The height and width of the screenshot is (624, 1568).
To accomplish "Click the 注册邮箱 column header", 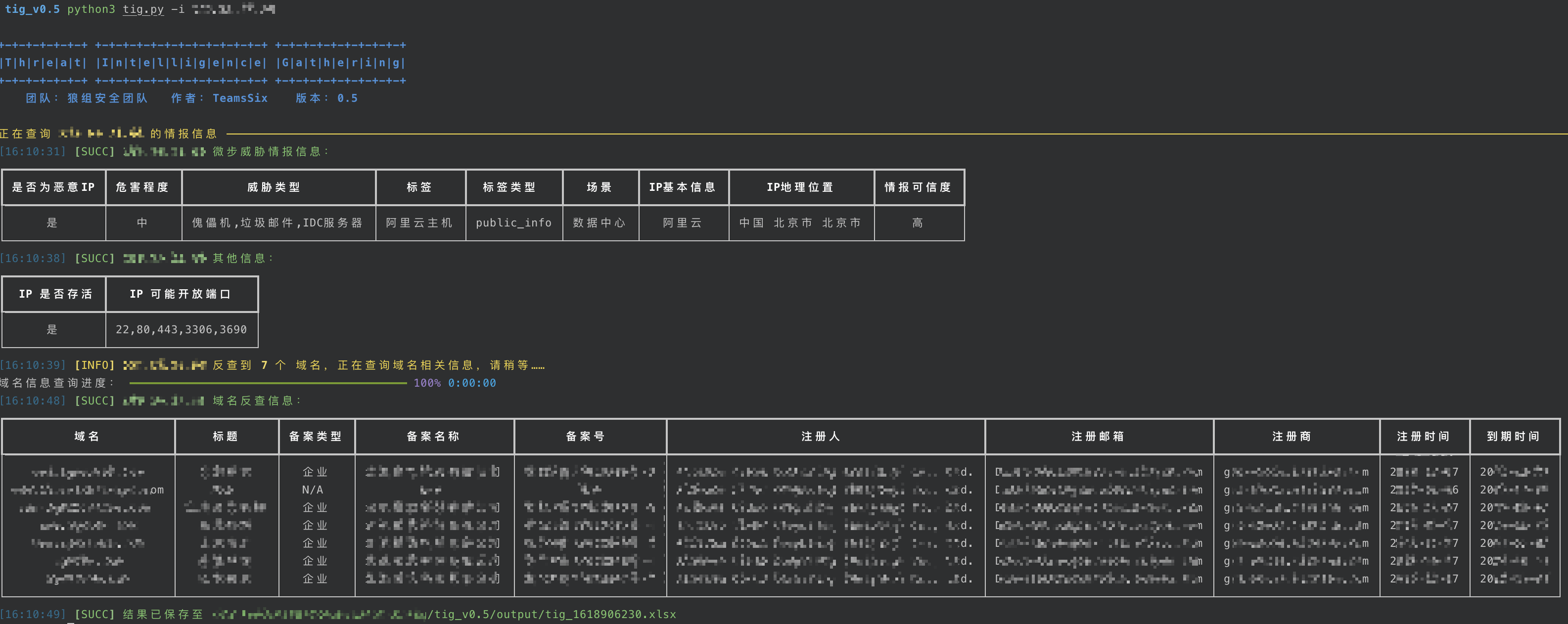I will [1098, 436].
